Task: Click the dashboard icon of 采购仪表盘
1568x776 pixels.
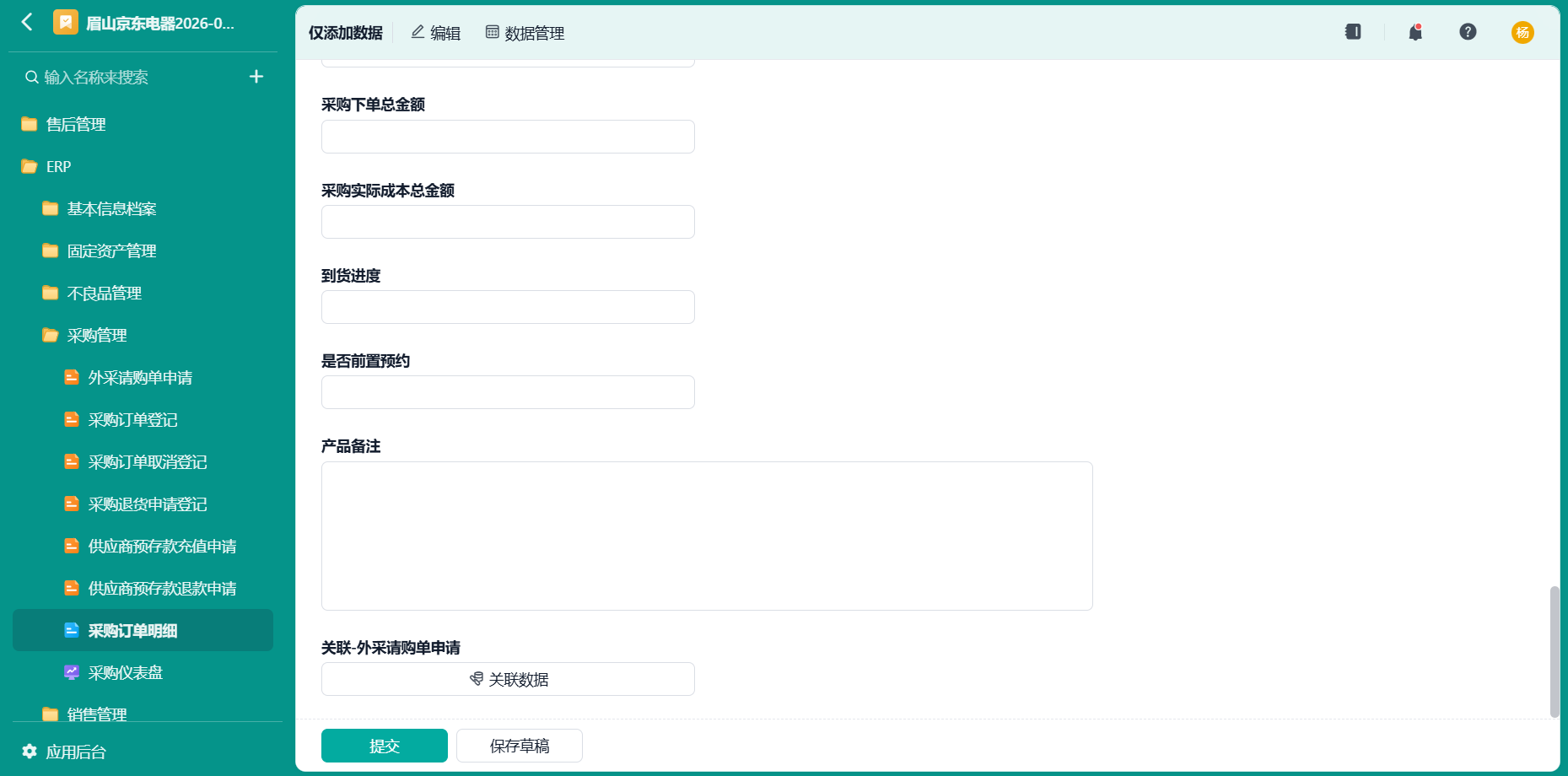Action: [x=72, y=672]
